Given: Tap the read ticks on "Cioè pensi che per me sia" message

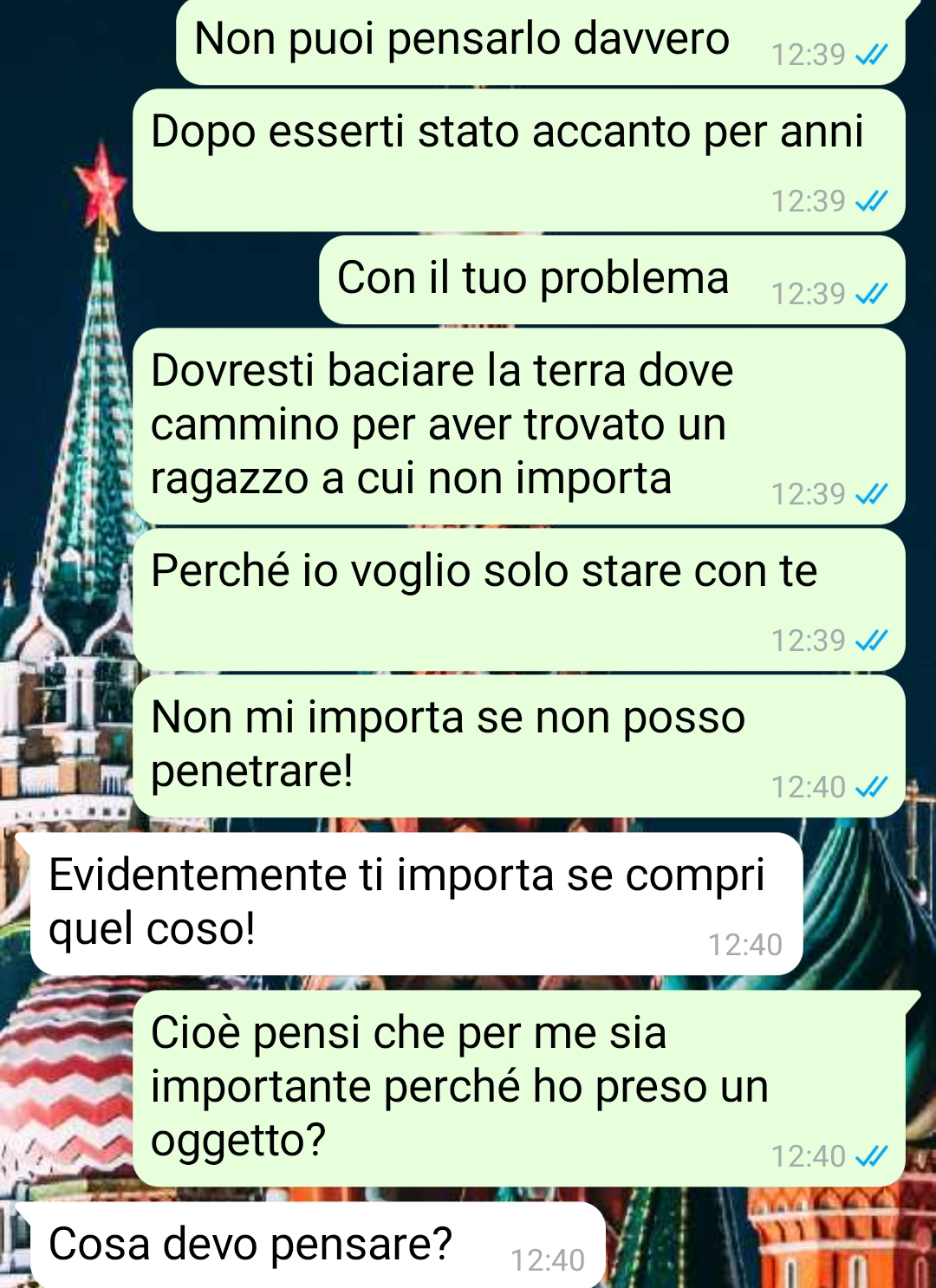Looking at the screenshot, I should click(x=871, y=1157).
